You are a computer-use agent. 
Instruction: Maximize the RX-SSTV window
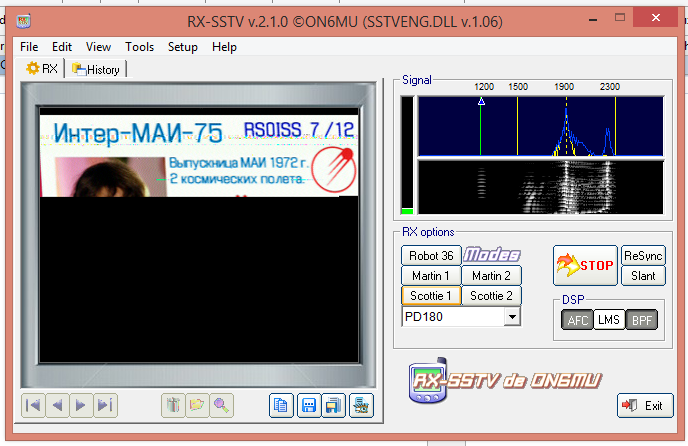click(x=620, y=18)
